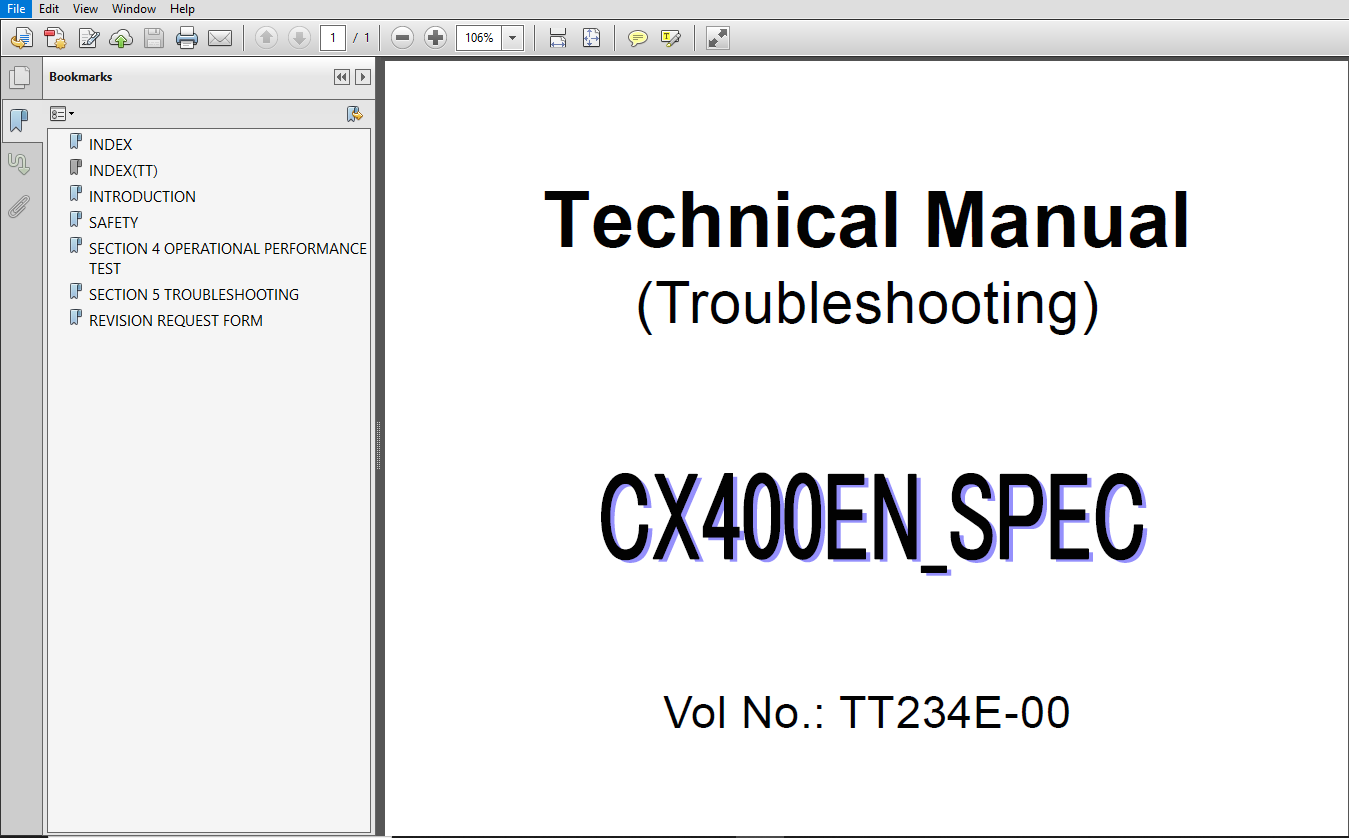This screenshot has height=838, width=1349.
Task: Click the 'Bookmarks' panel title
Action: (x=80, y=77)
